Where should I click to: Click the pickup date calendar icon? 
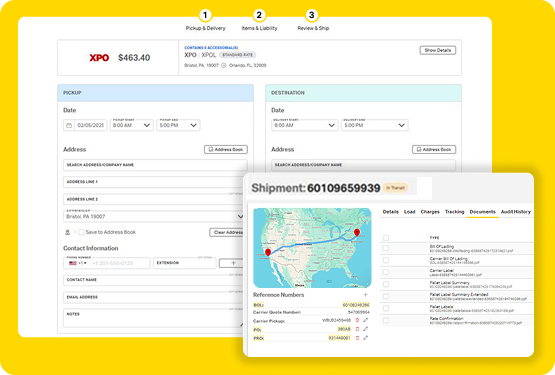pos(69,125)
